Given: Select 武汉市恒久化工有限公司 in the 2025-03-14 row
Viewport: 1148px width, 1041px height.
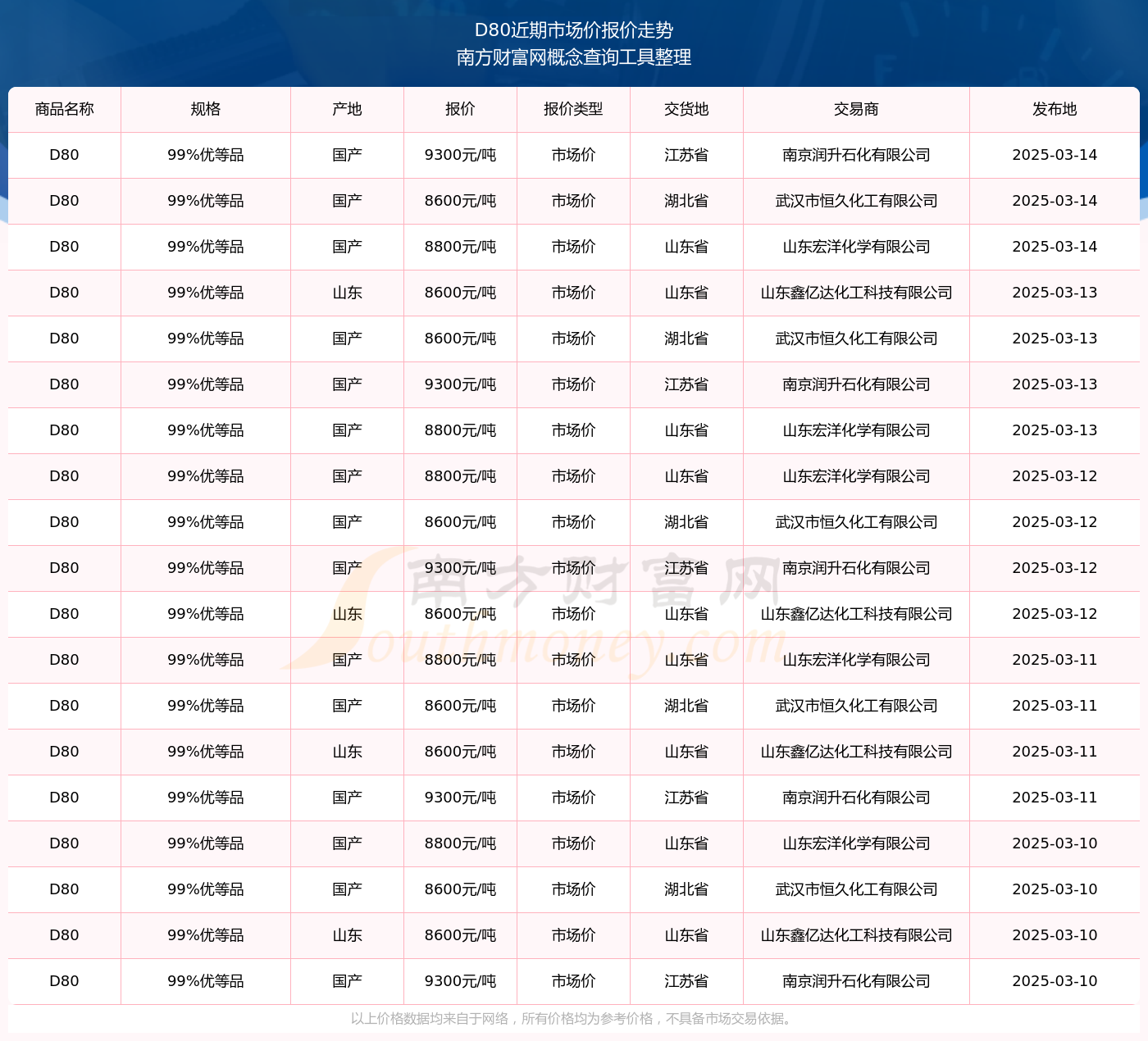Looking at the screenshot, I should 856,201.
